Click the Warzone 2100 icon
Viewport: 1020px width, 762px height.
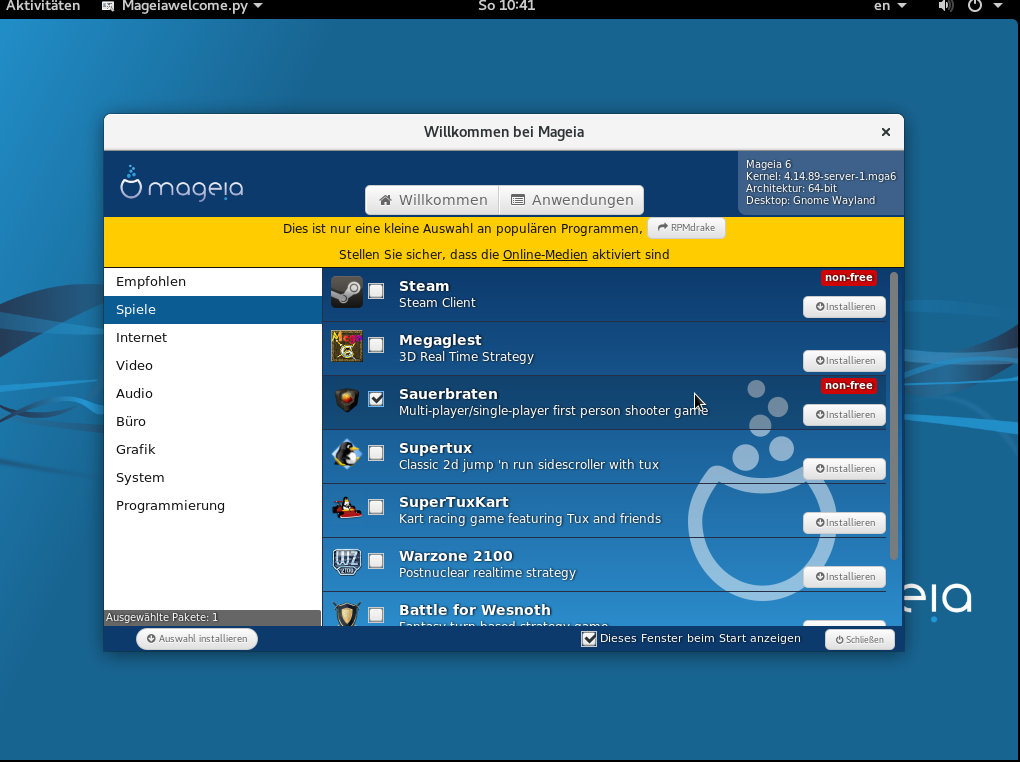(347, 562)
